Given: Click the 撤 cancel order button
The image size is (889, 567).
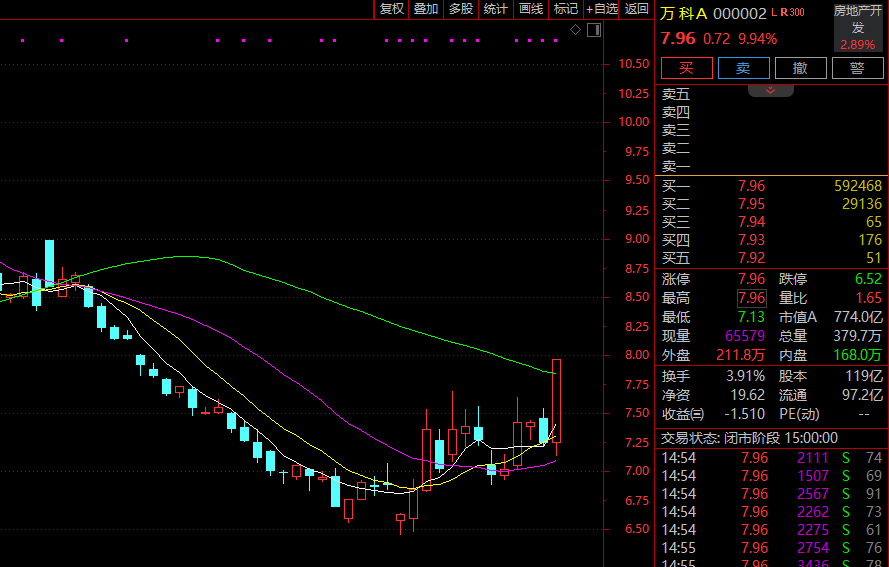Looking at the screenshot, I should coord(800,68).
